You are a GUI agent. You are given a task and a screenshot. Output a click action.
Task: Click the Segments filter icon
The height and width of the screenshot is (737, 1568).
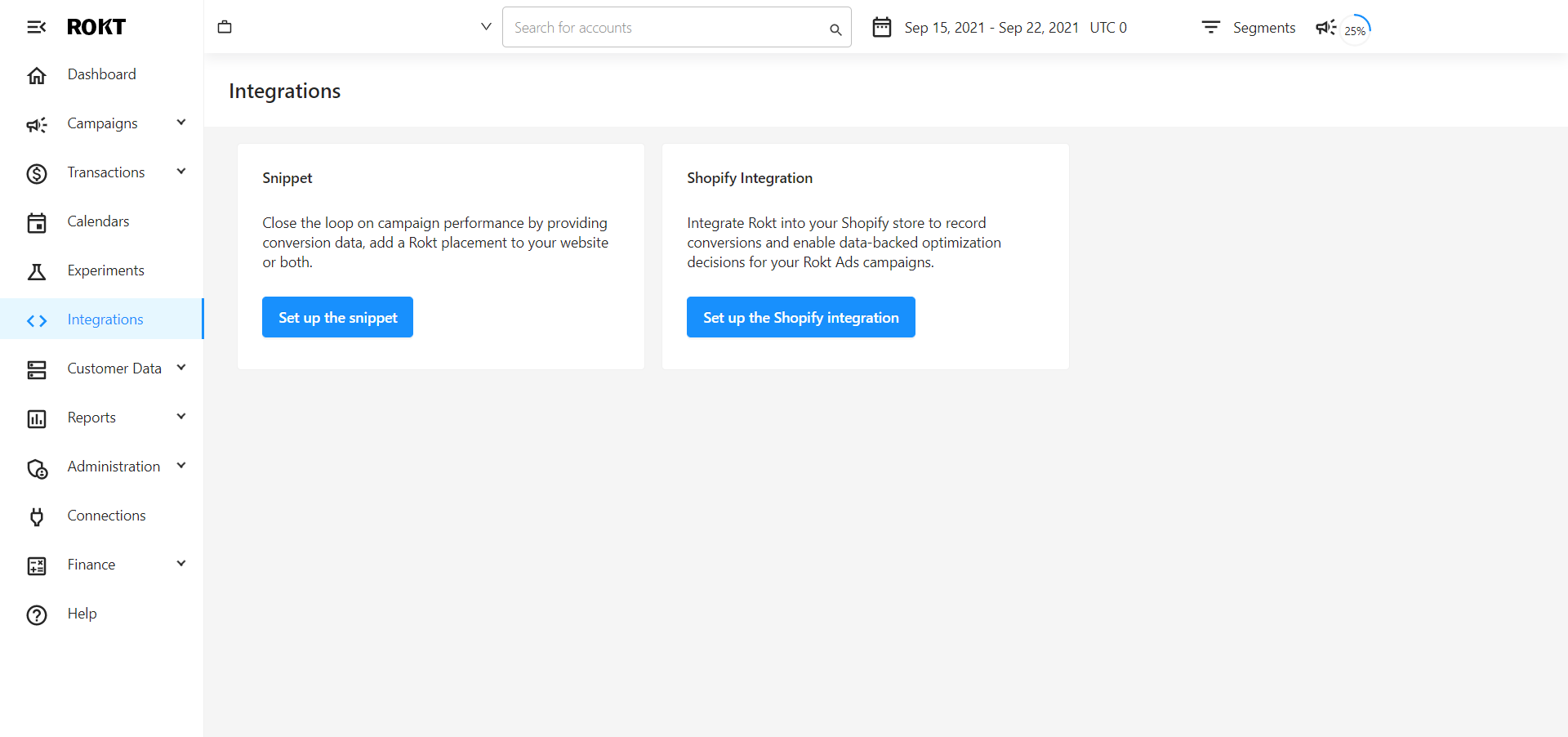1210,28
